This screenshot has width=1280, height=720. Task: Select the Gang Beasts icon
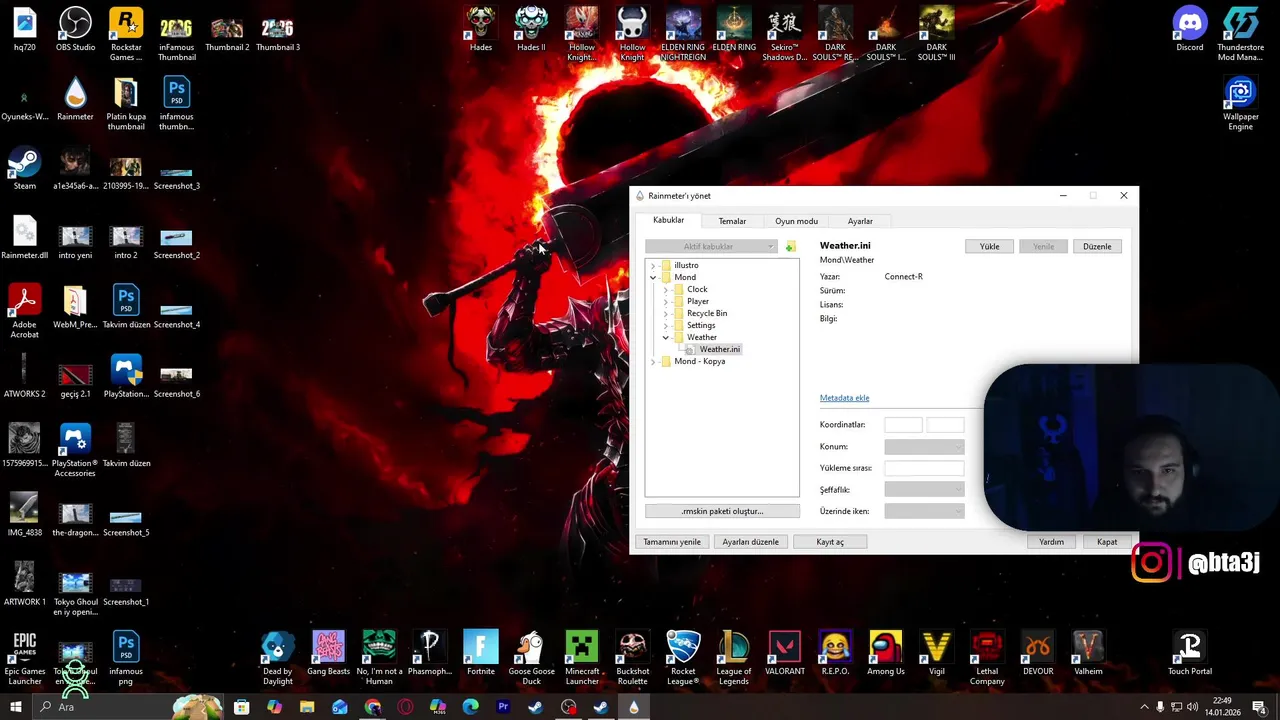[x=328, y=653]
